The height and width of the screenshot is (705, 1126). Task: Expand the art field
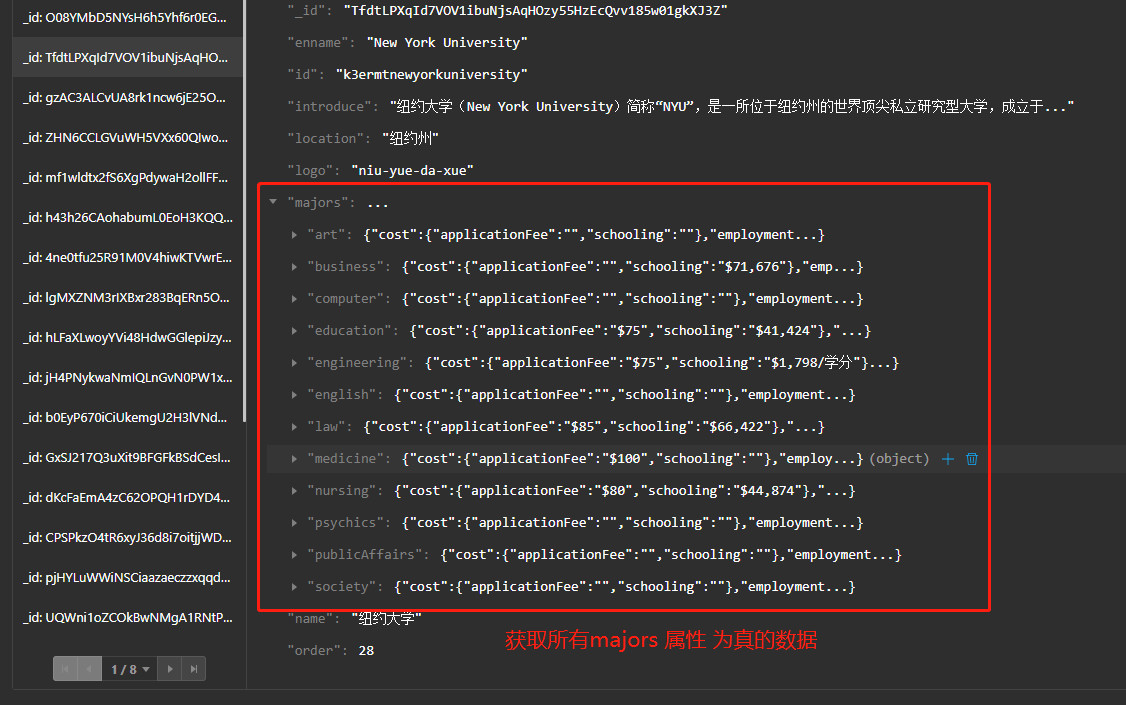[294, 235]
